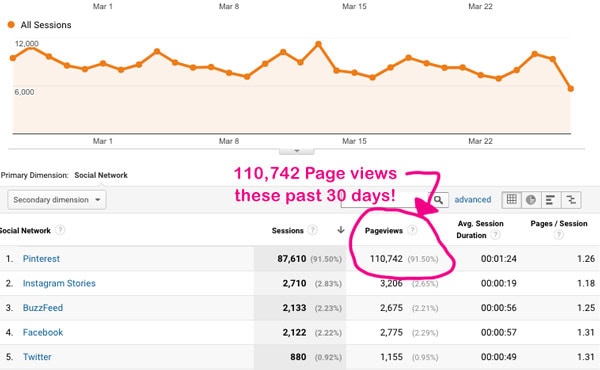Open the Pinterest social network row
The height and width of the screenshot is (370, 600).
(41, 259)
